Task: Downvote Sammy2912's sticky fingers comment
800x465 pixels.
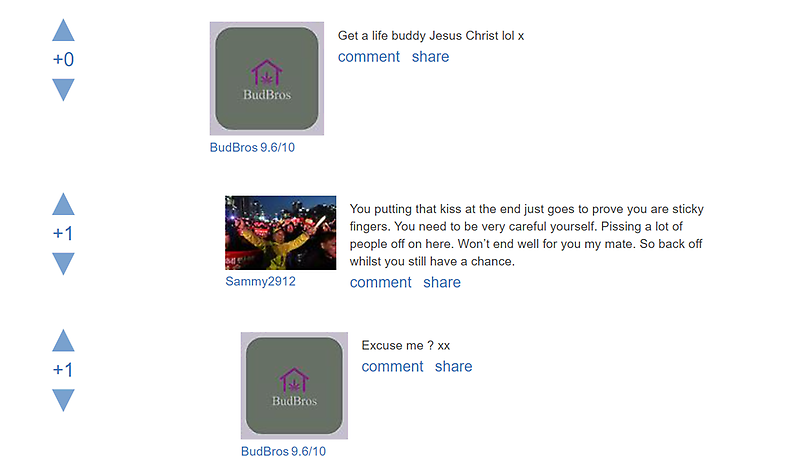Action: pyautogui.click(x=63, y=264)
